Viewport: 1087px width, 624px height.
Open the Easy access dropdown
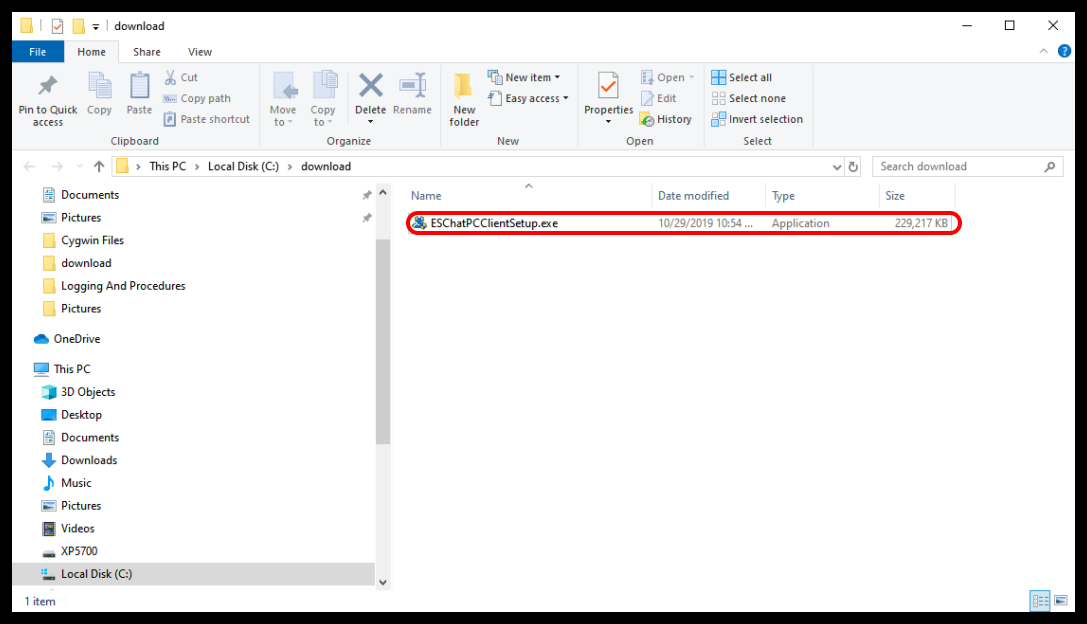pyautogui.click(x=528, y=98)
